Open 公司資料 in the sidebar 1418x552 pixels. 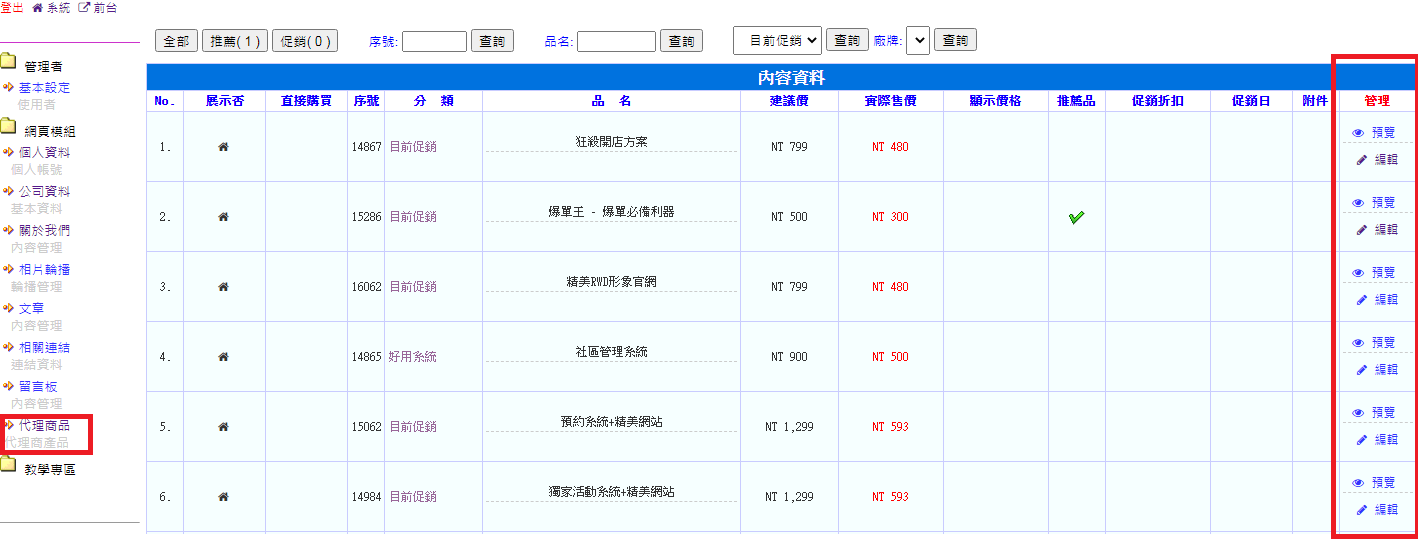point(44,191)
